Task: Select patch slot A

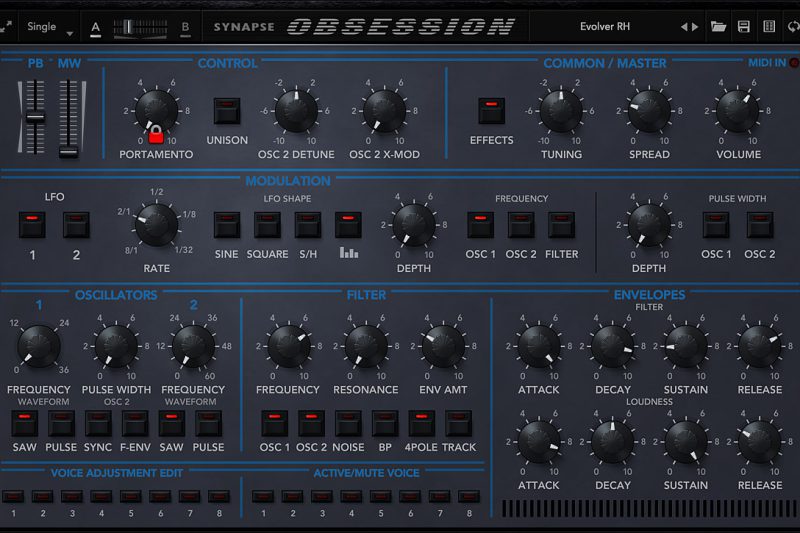Action: [96, 27]
